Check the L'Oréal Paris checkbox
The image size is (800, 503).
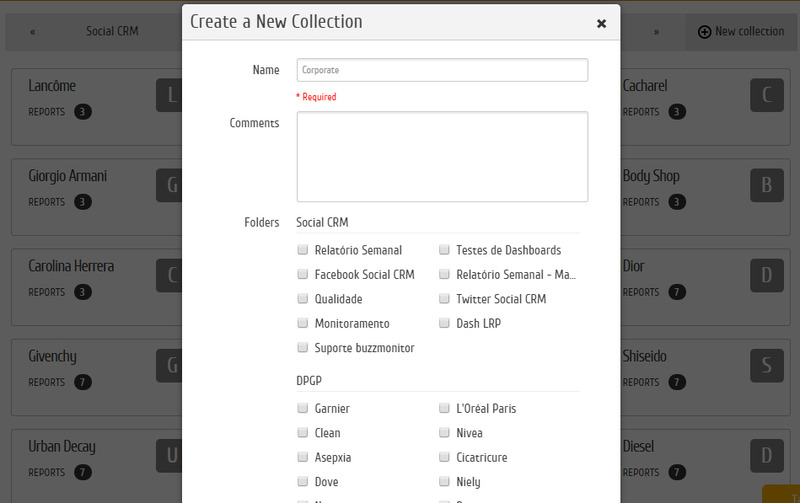click(x=445, y=408)
